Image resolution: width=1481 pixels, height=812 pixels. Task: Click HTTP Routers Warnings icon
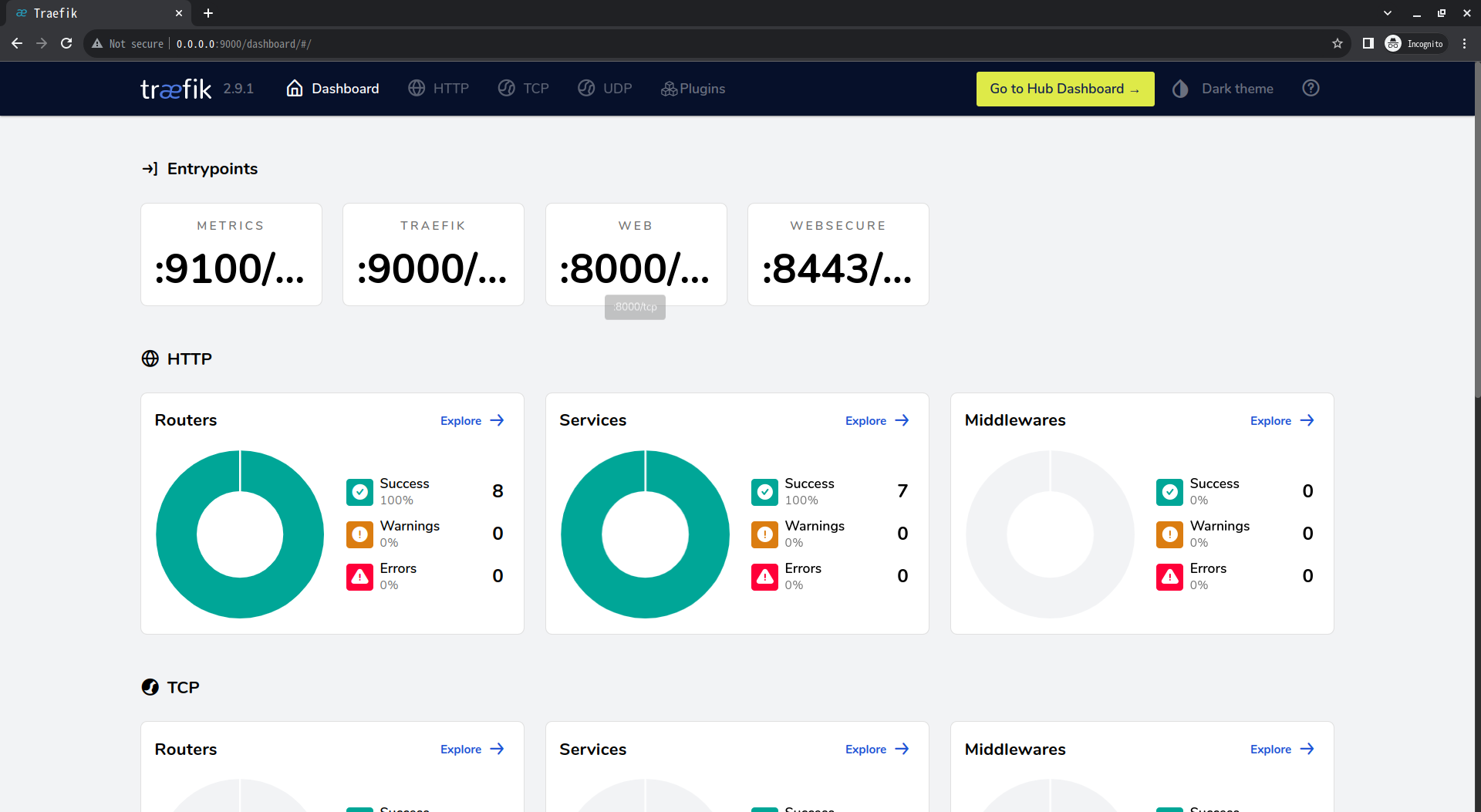(359, 534)
